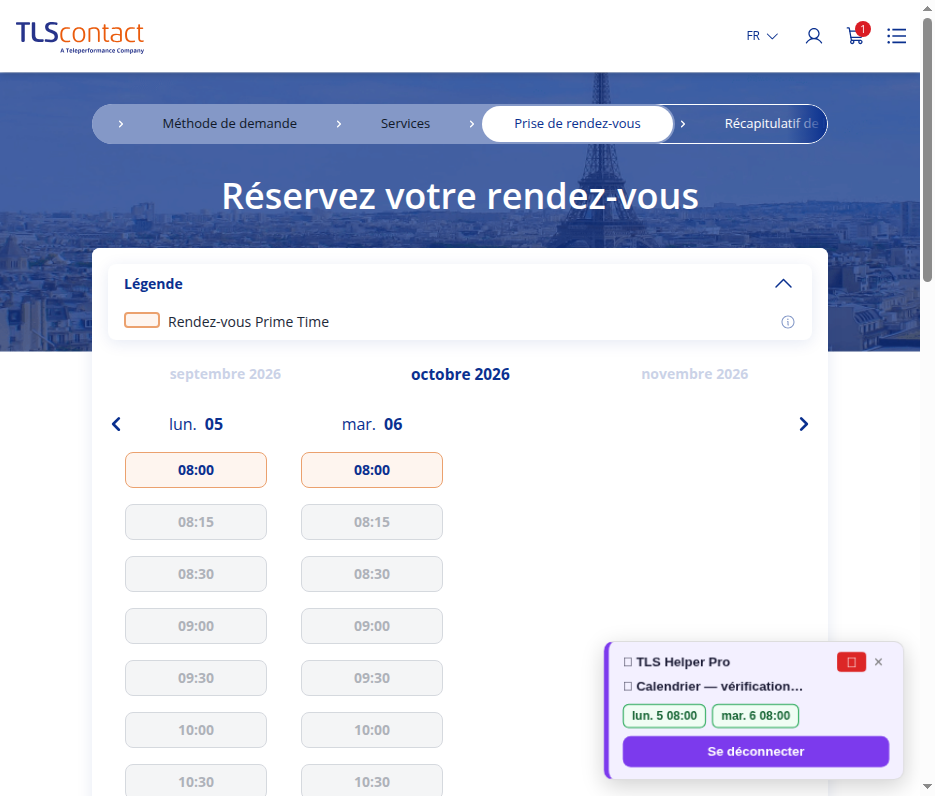Click the Prime Time info icon
The width and height of the screenshot is (935, 796).
[x=788, y=322]
